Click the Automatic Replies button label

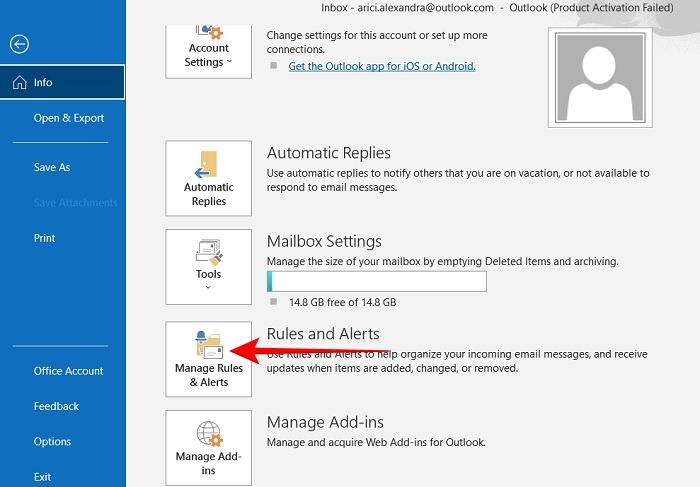click(x=208, y=194)
